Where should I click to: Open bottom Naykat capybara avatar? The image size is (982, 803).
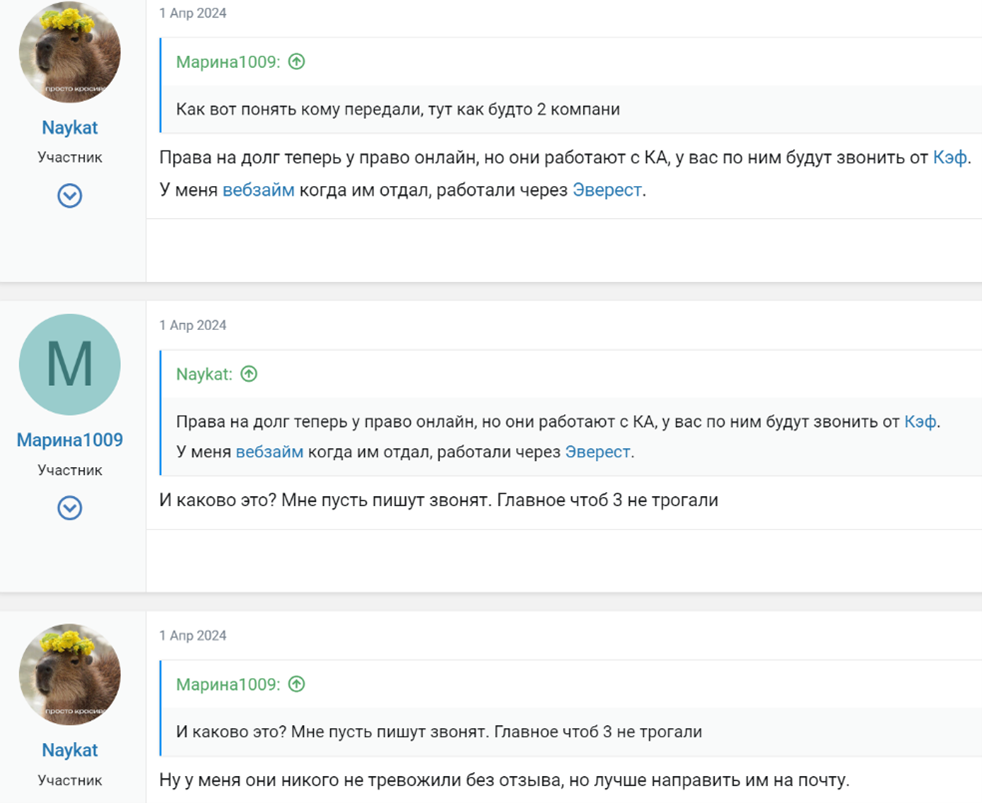70,675
